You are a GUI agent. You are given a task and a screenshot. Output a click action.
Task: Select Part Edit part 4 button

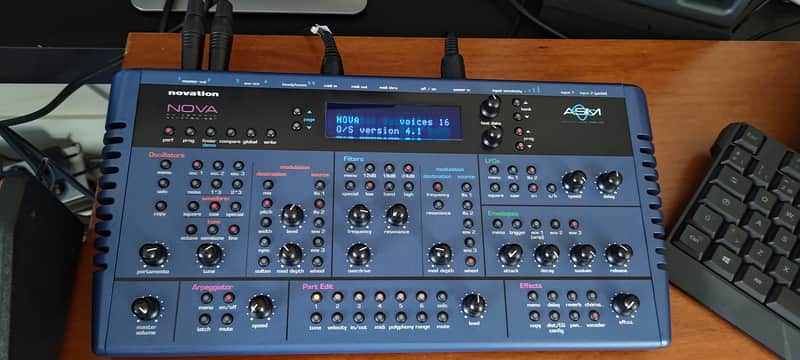click(x=379, y=297)
